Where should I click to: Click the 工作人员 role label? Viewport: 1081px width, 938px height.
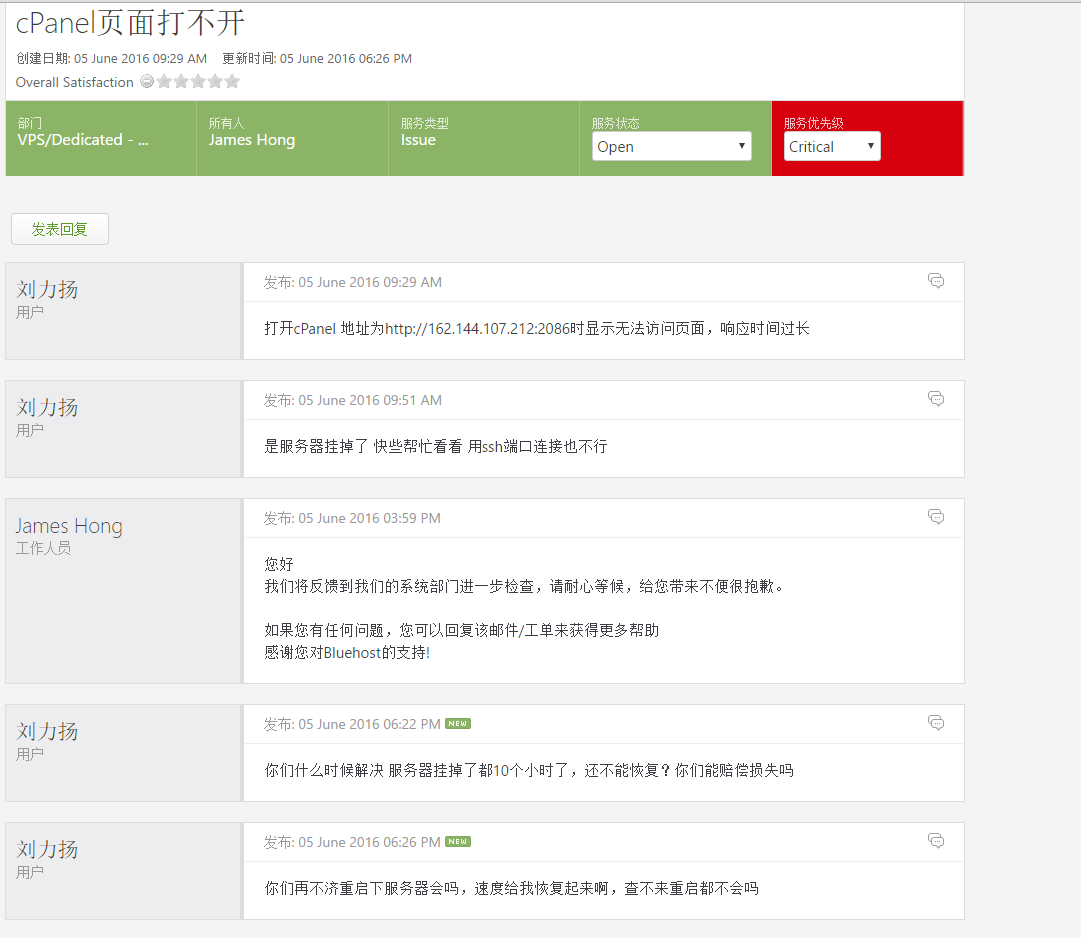[x=43, y=549]
